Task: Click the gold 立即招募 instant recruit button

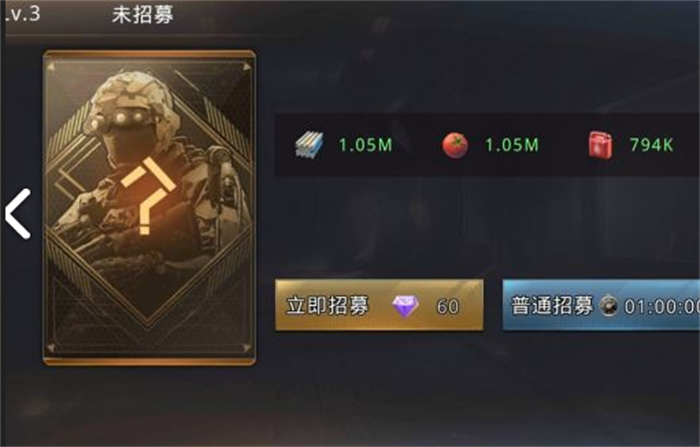Action: point(379,305)
